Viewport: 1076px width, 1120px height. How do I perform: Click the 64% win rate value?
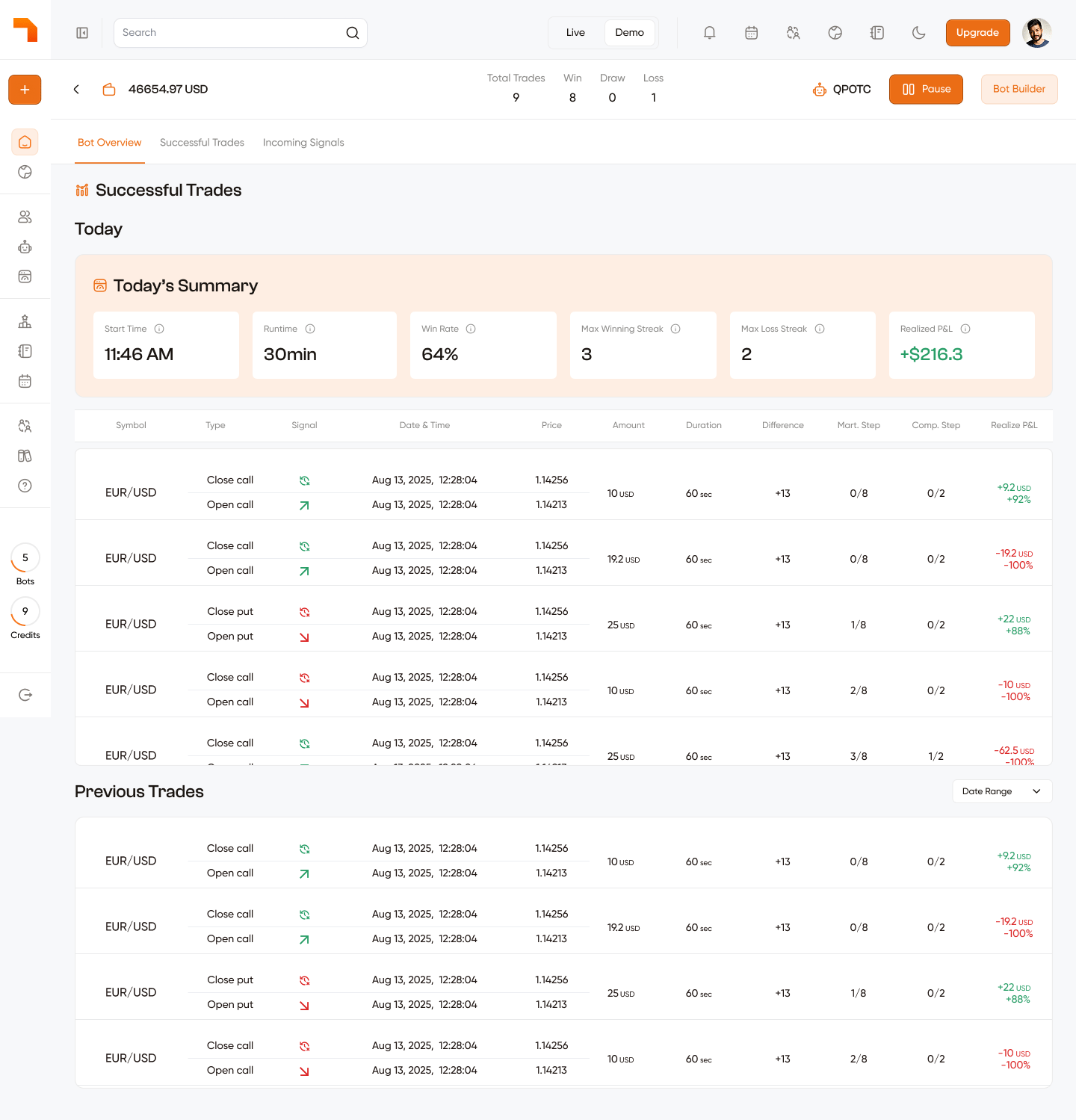pos(440,354)
